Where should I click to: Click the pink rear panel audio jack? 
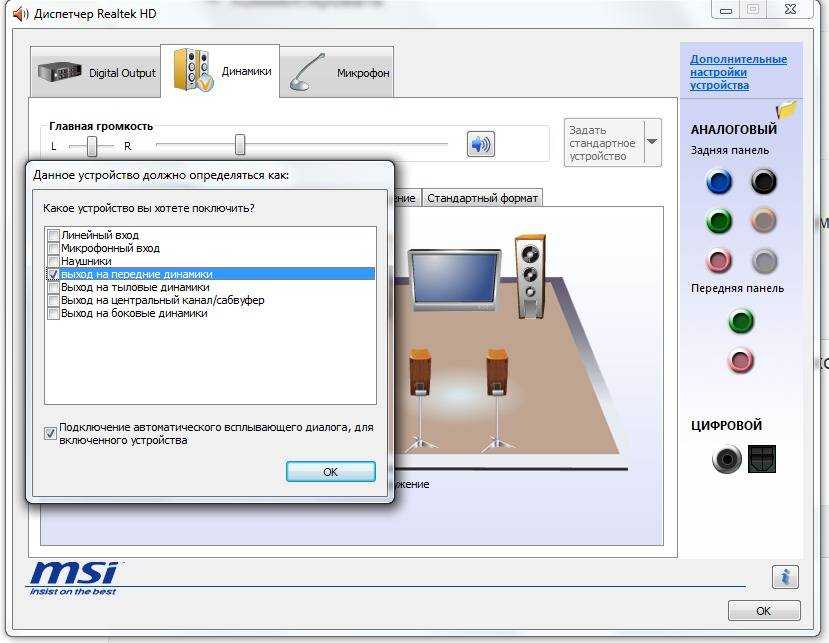click(x=719, y=260)
